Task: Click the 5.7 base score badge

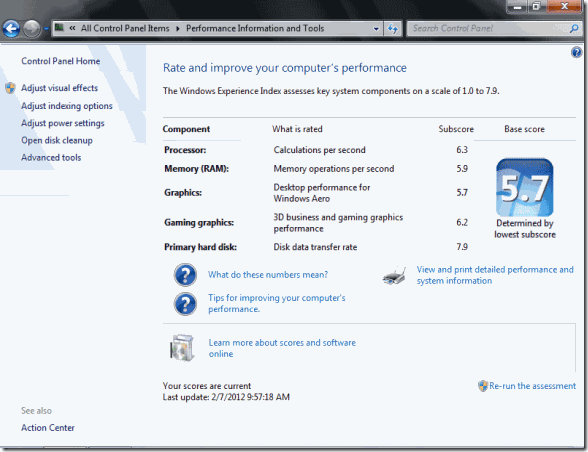Action: coord(525,187)
